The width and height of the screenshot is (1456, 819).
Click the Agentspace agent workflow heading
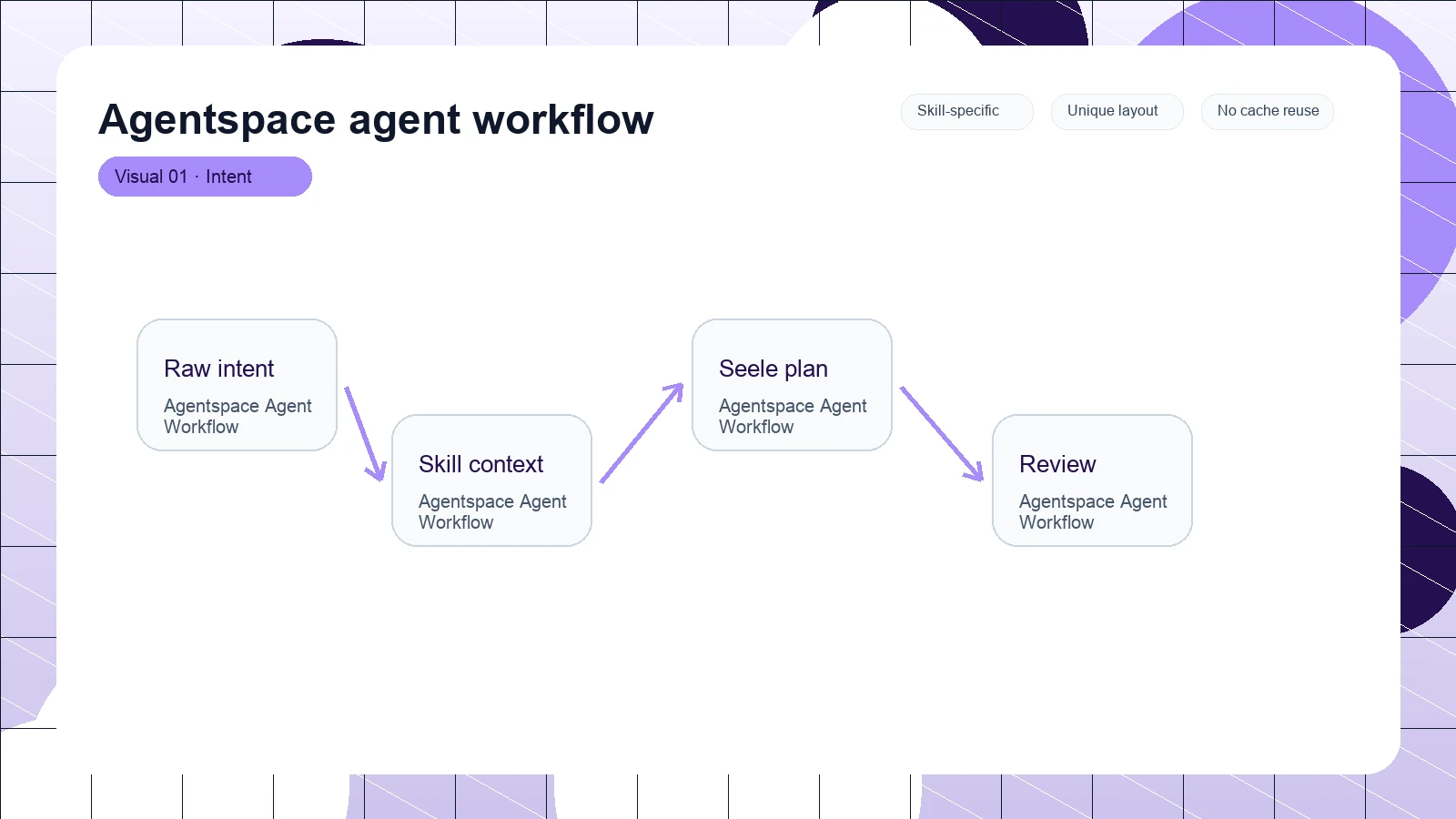click(x=376, y=119)
